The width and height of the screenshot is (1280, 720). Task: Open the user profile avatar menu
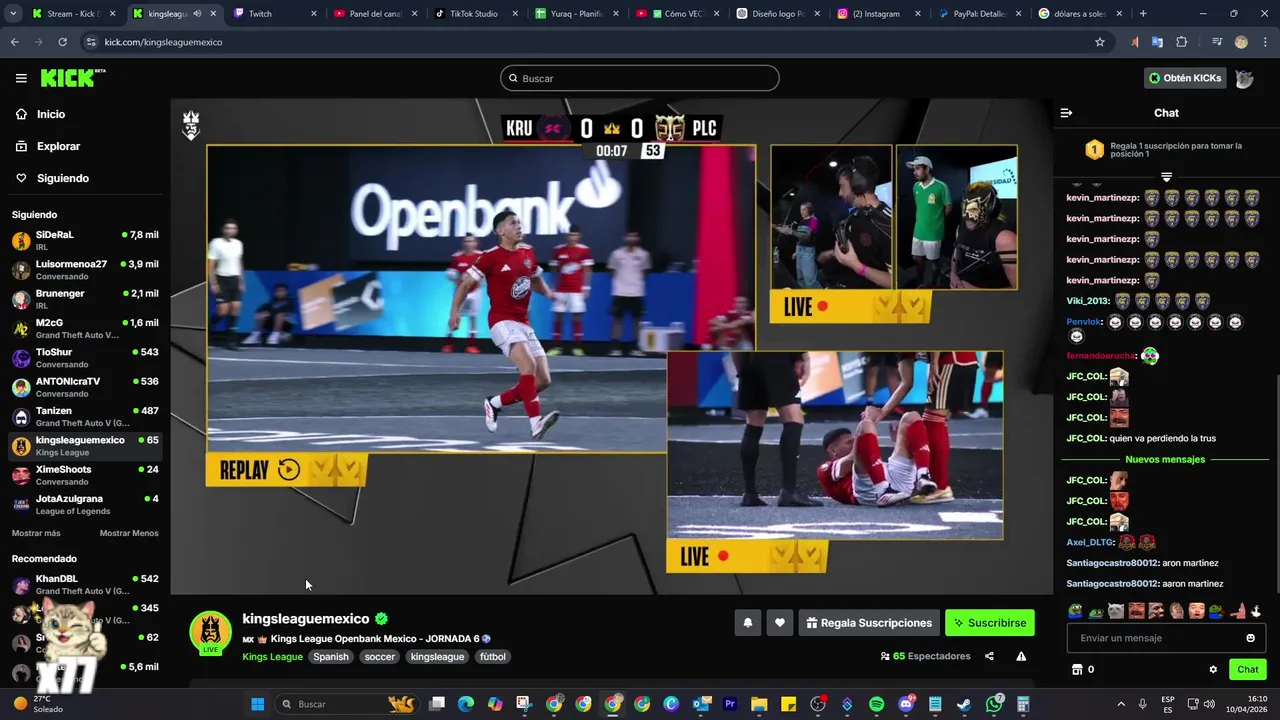coord(1244,78)
